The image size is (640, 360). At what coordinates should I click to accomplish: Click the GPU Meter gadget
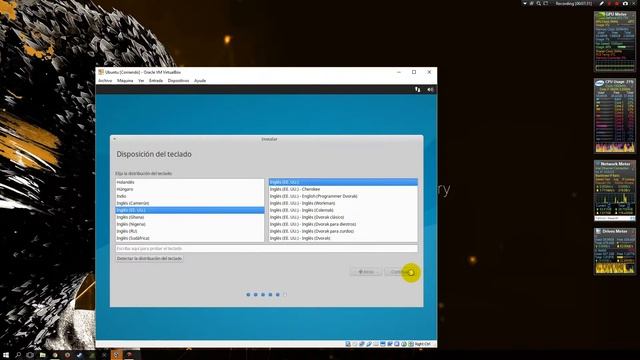615,42
